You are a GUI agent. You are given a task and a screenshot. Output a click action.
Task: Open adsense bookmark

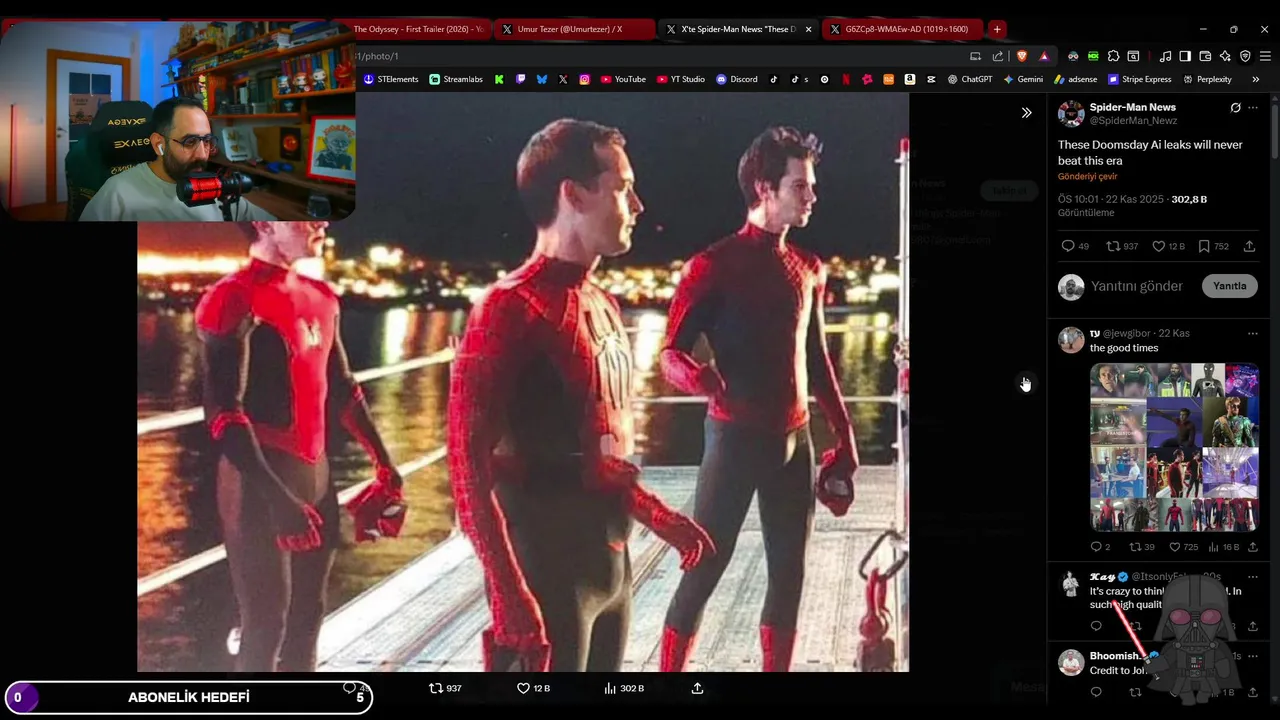point(1075,79)
